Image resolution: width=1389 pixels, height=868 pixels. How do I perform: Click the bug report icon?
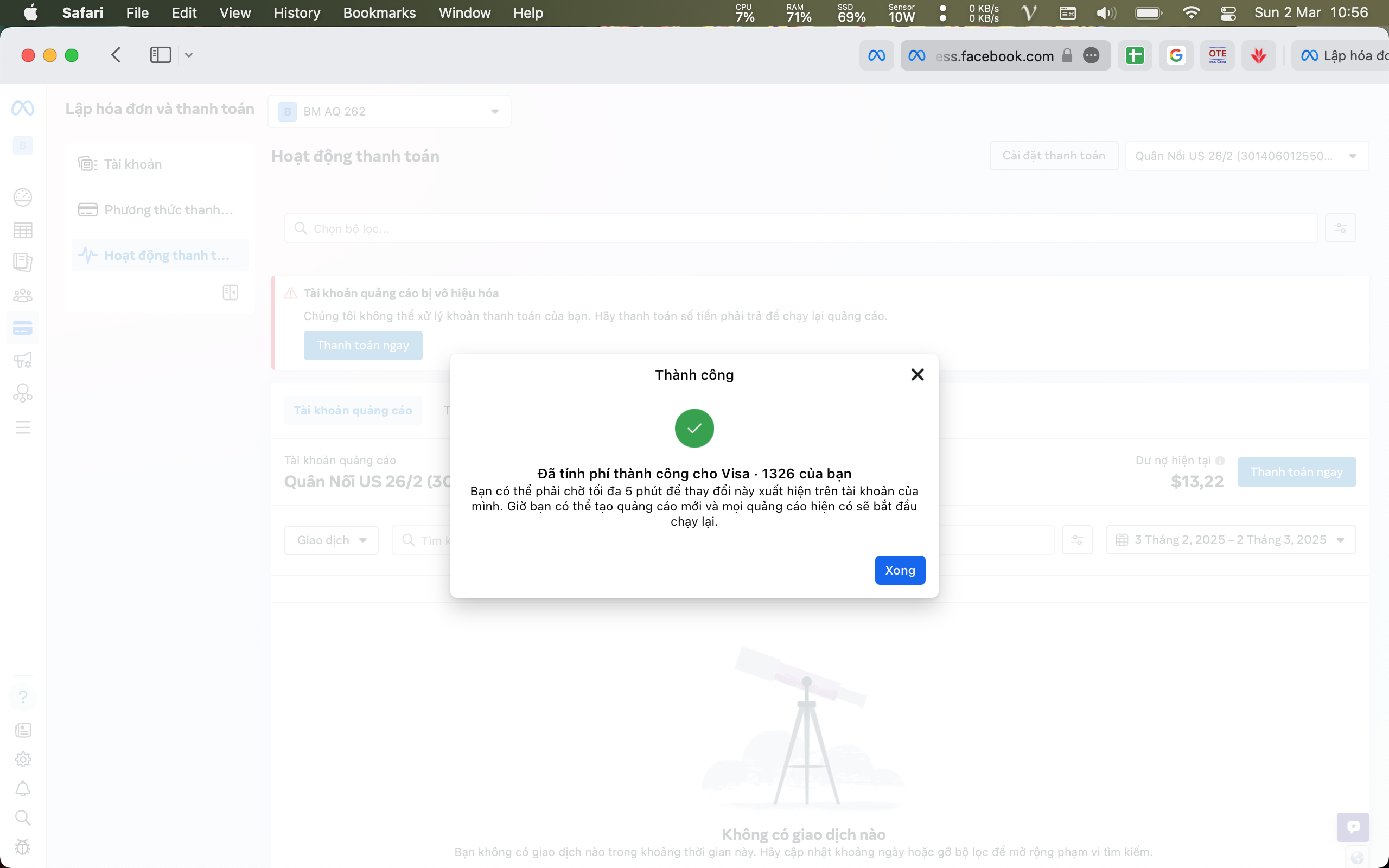pos(23,847)
